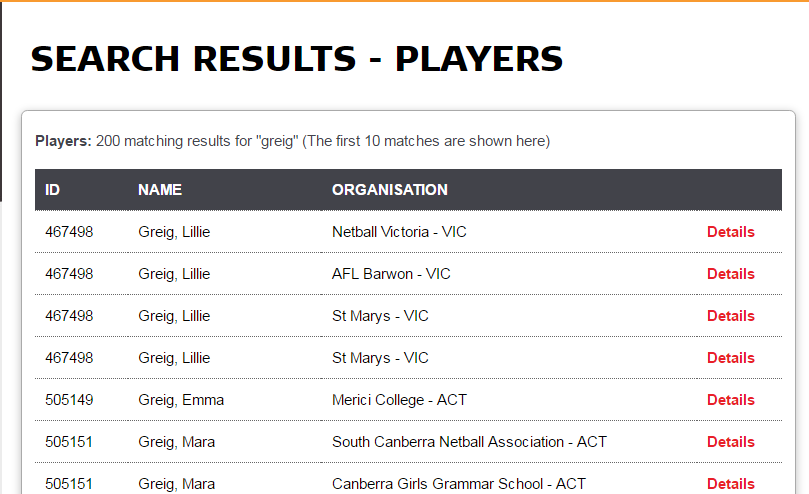Click Netball Victoria - VIC organisation text
809x494 pixels.
(399, 232)
